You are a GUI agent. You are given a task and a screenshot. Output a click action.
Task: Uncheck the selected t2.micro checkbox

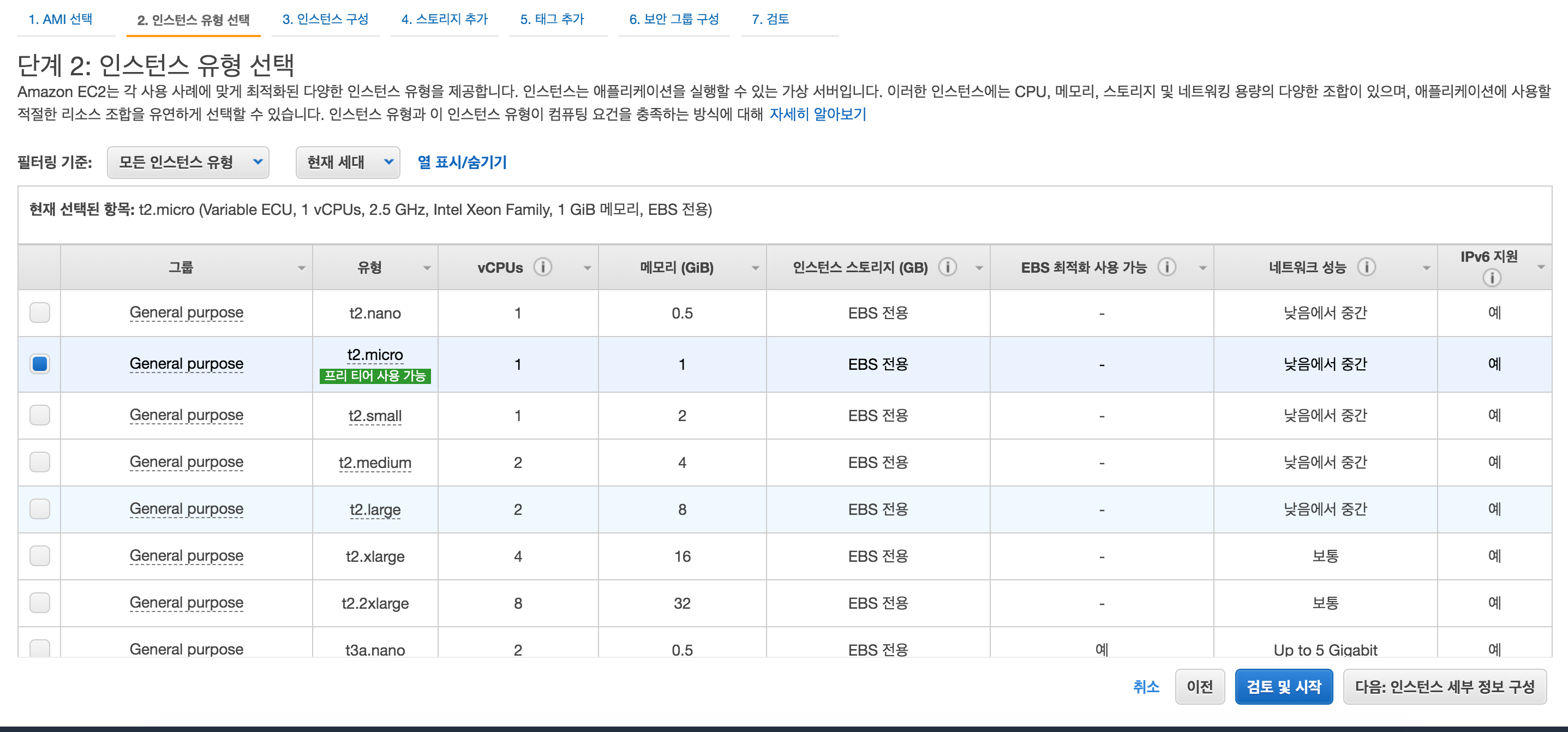[40, 364]
